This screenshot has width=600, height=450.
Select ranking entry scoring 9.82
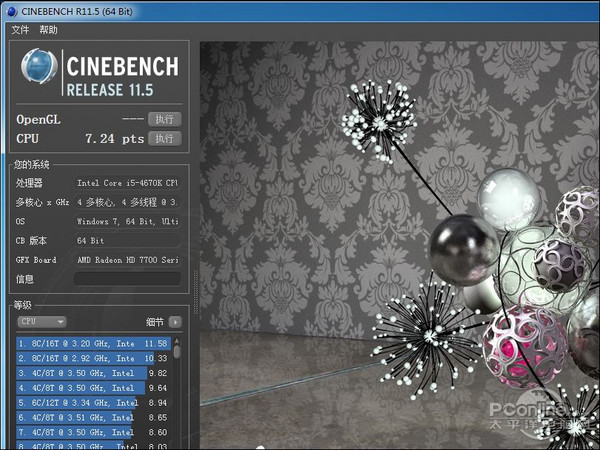click(92, 373)
